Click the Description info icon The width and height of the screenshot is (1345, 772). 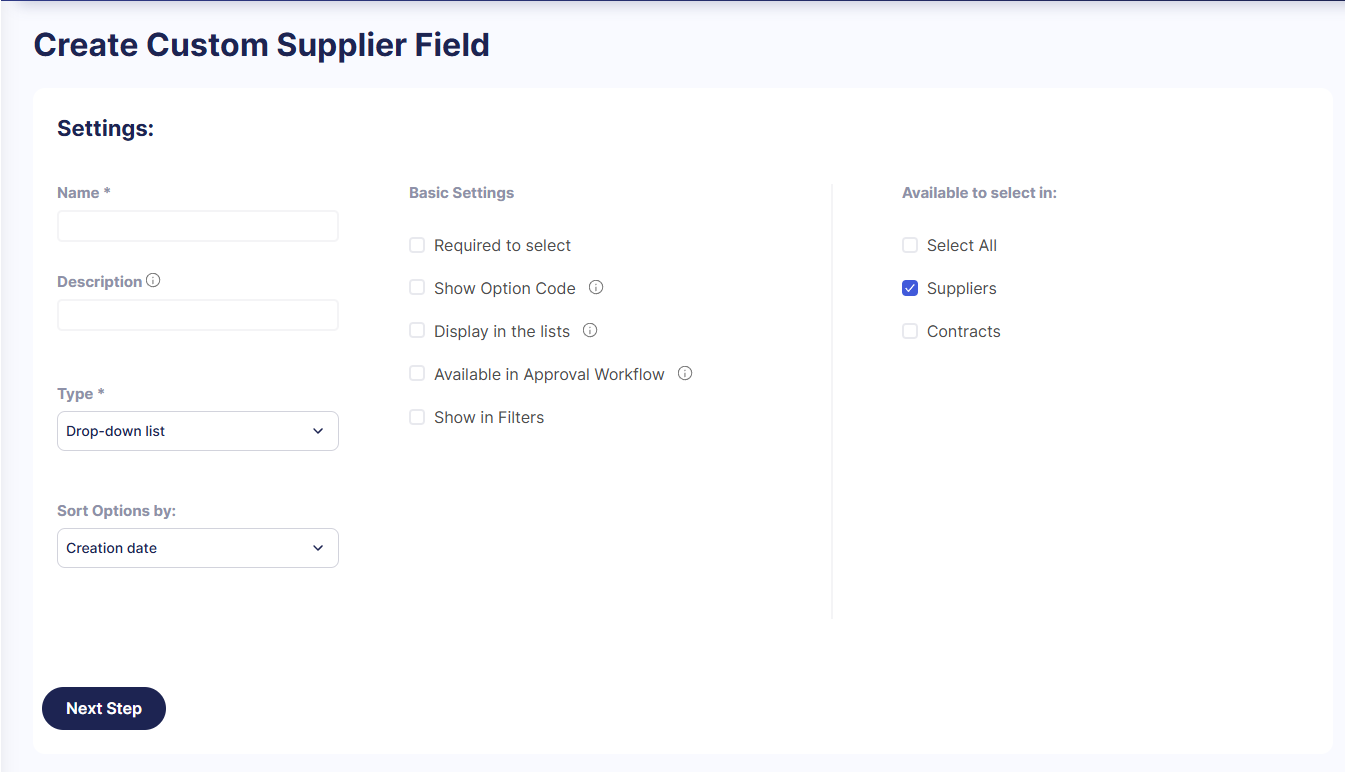click(153, 281)
